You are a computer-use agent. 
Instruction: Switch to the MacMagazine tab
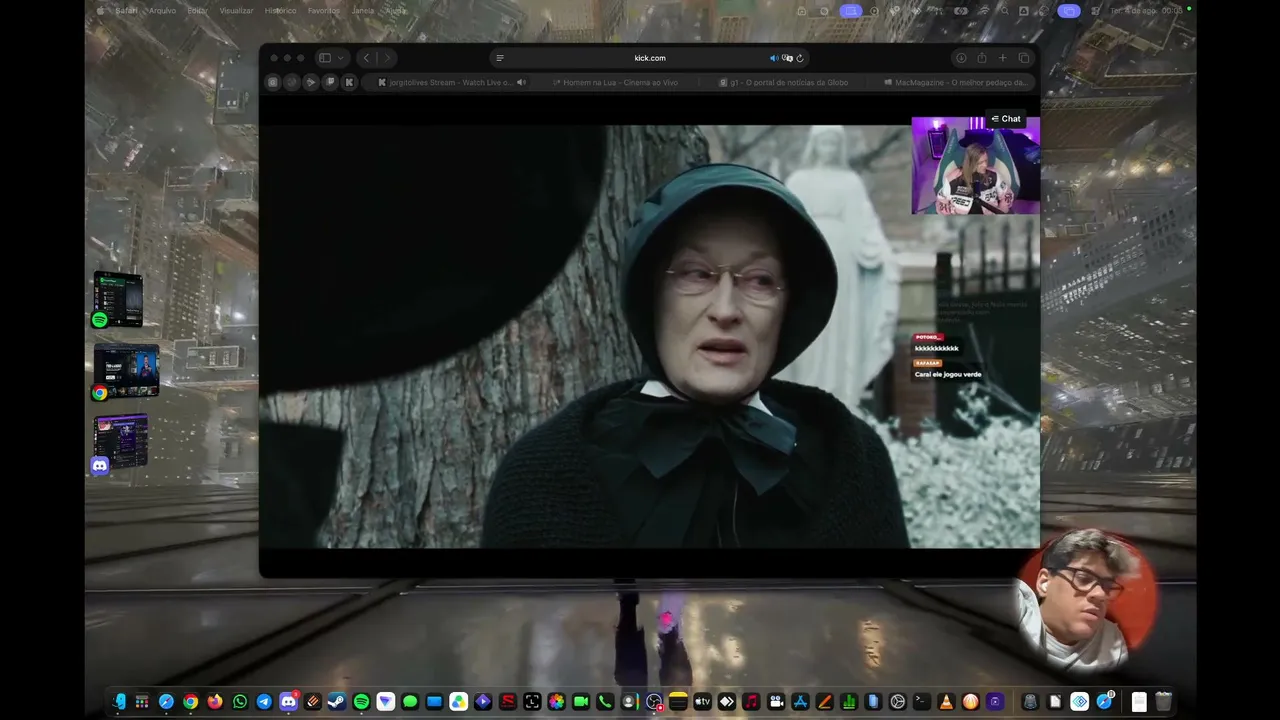coord(955,82)
